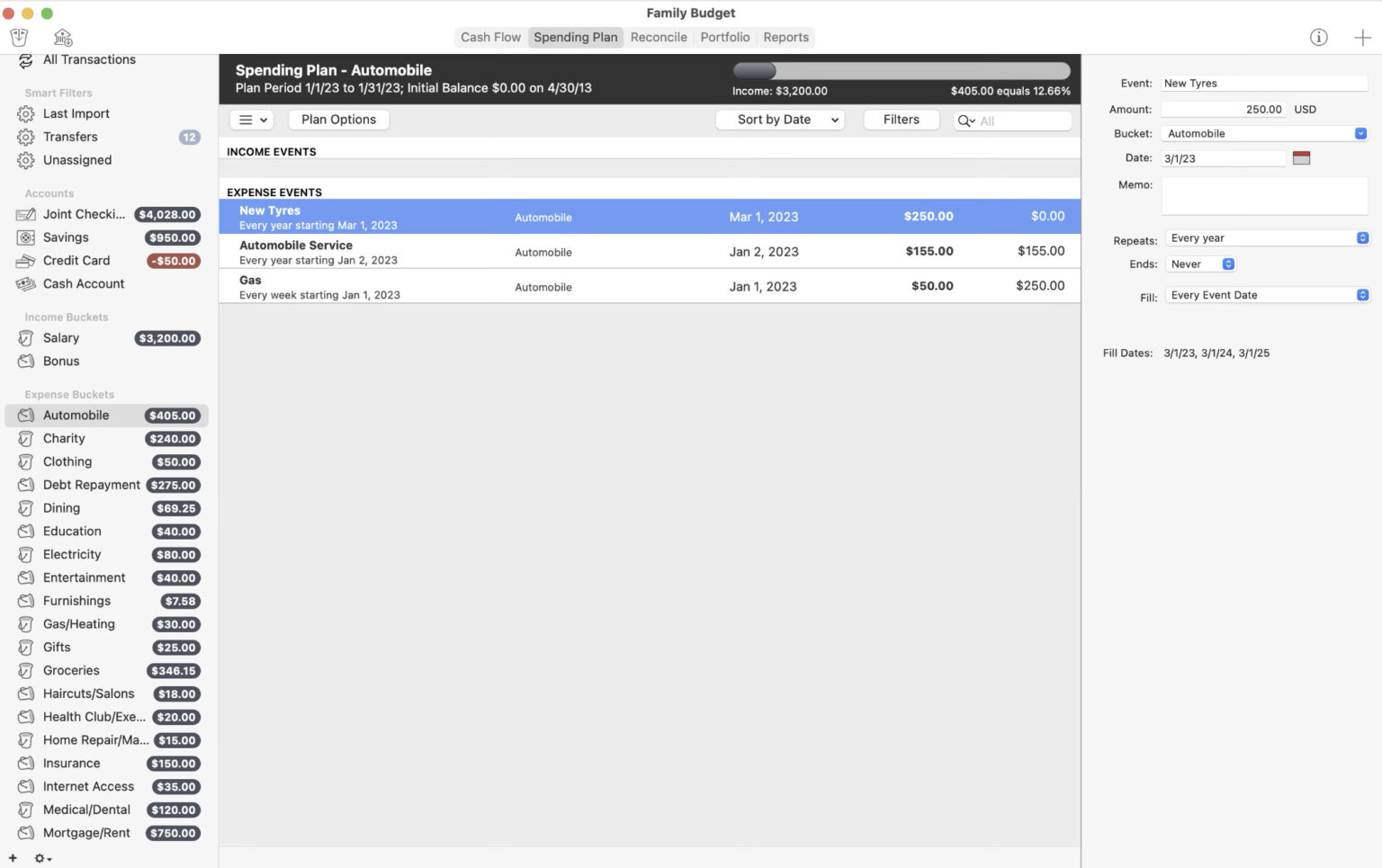
Task: Click the magnifier icon in the search field
Action: click(965, 120)
